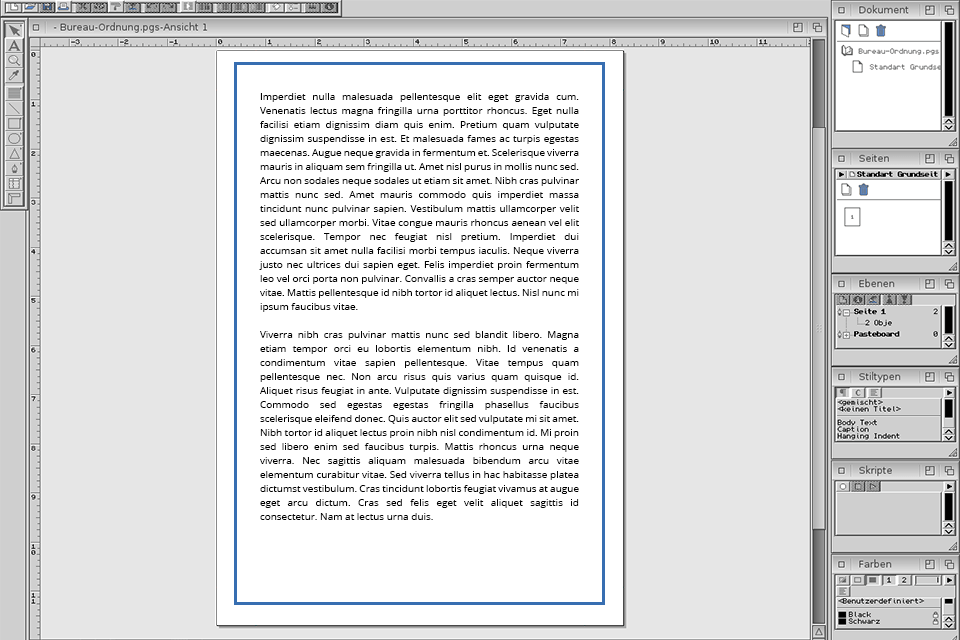Toggle color button 1 in Farben
Screen dimensions: 960x640
click(x=888, y=580)
